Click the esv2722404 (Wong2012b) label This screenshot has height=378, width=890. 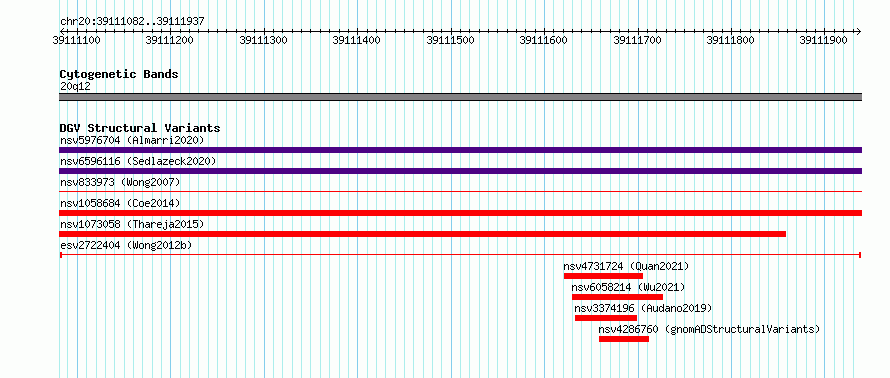[x=126, y=245]
